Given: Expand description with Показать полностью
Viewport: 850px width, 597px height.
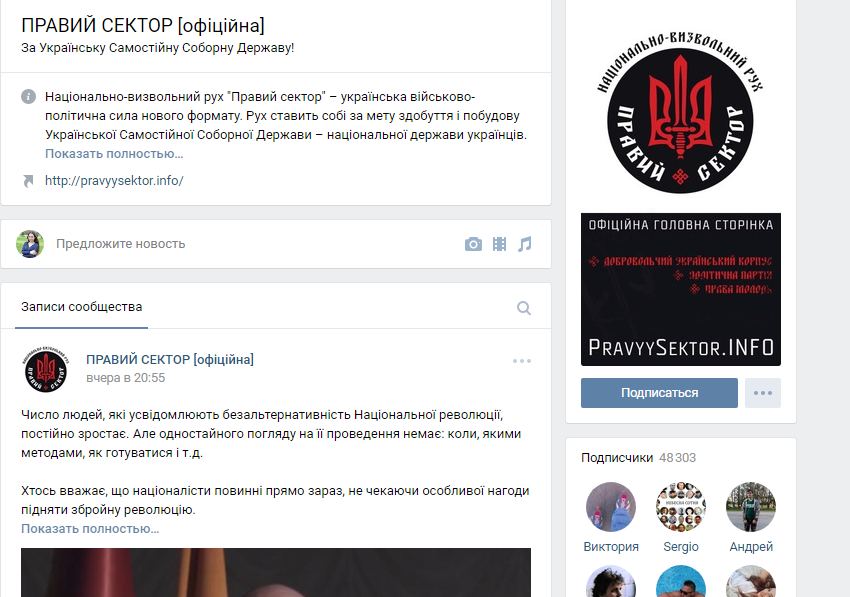Looking at the screenshot, I should click(114, 153).
